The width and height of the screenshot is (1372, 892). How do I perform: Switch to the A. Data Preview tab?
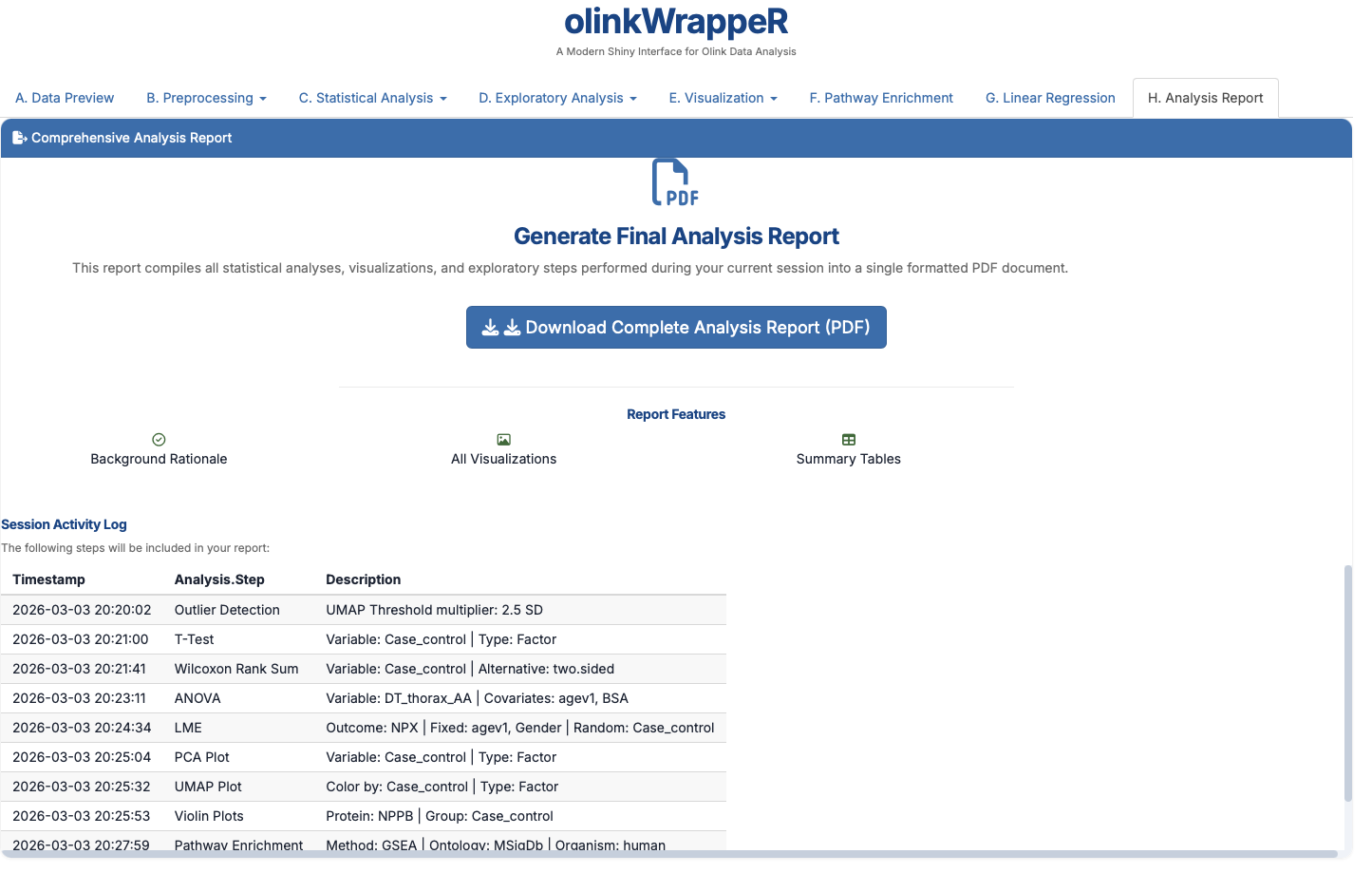coord(65,98)
